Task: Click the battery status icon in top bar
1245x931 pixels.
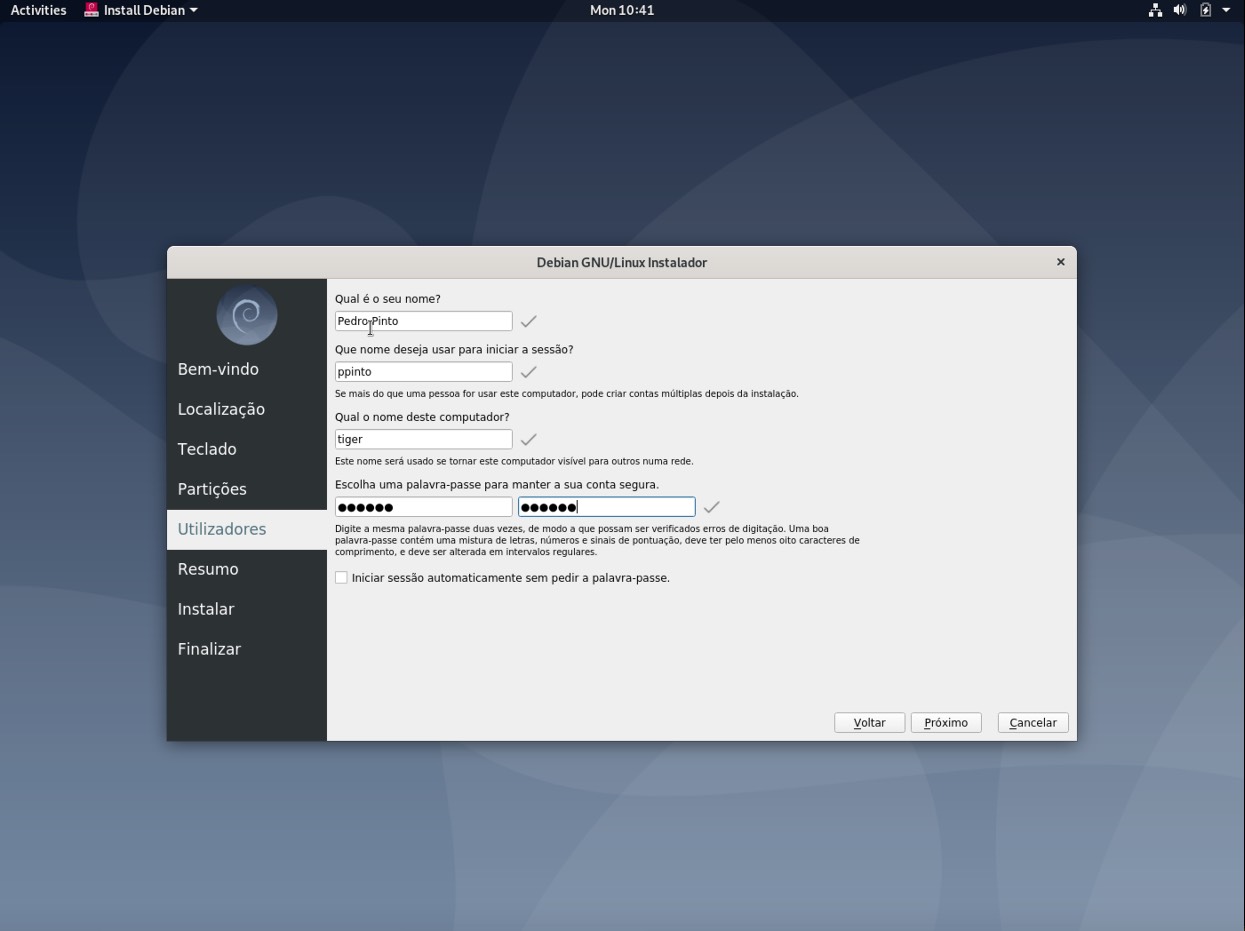Action: coord(1205,10)
